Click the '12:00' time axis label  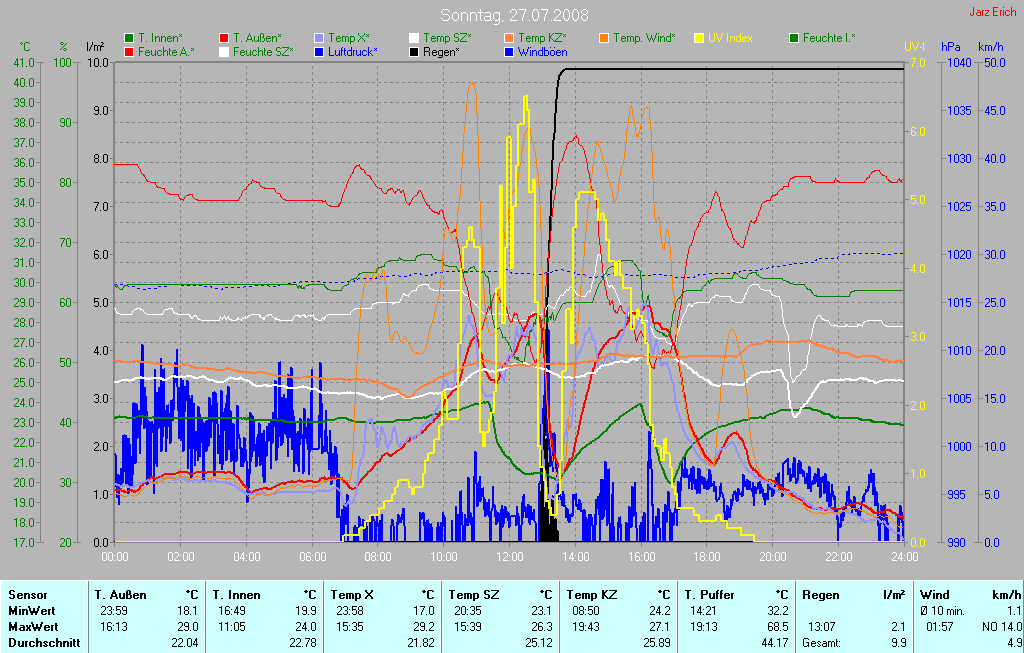(x=510, y=557)
